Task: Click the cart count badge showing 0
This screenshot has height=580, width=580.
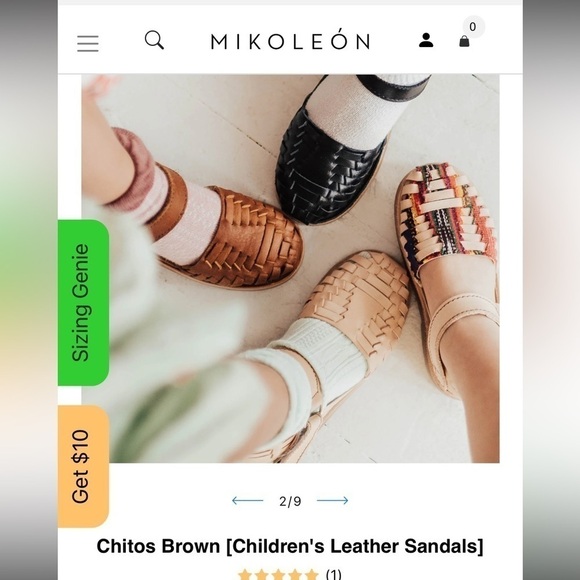Action: pyautogui.click(x=473, y=27)
